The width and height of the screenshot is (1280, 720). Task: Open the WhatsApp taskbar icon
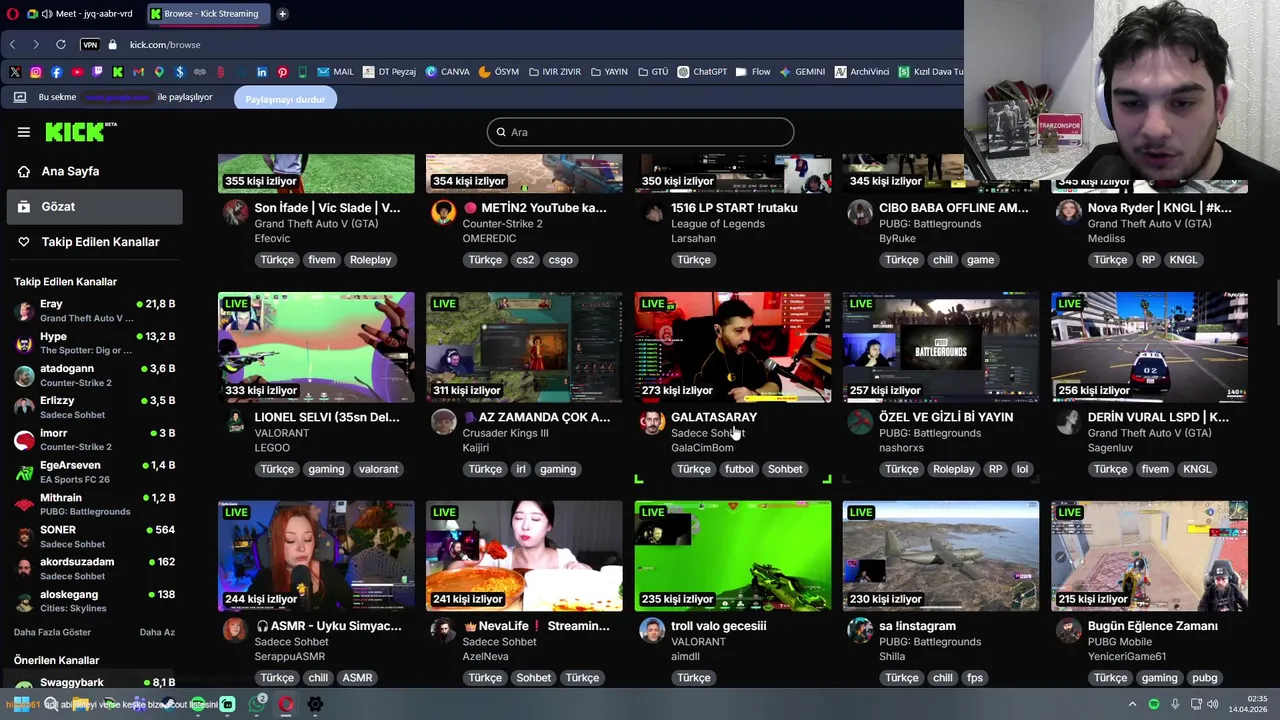click(x=257, y=704)
